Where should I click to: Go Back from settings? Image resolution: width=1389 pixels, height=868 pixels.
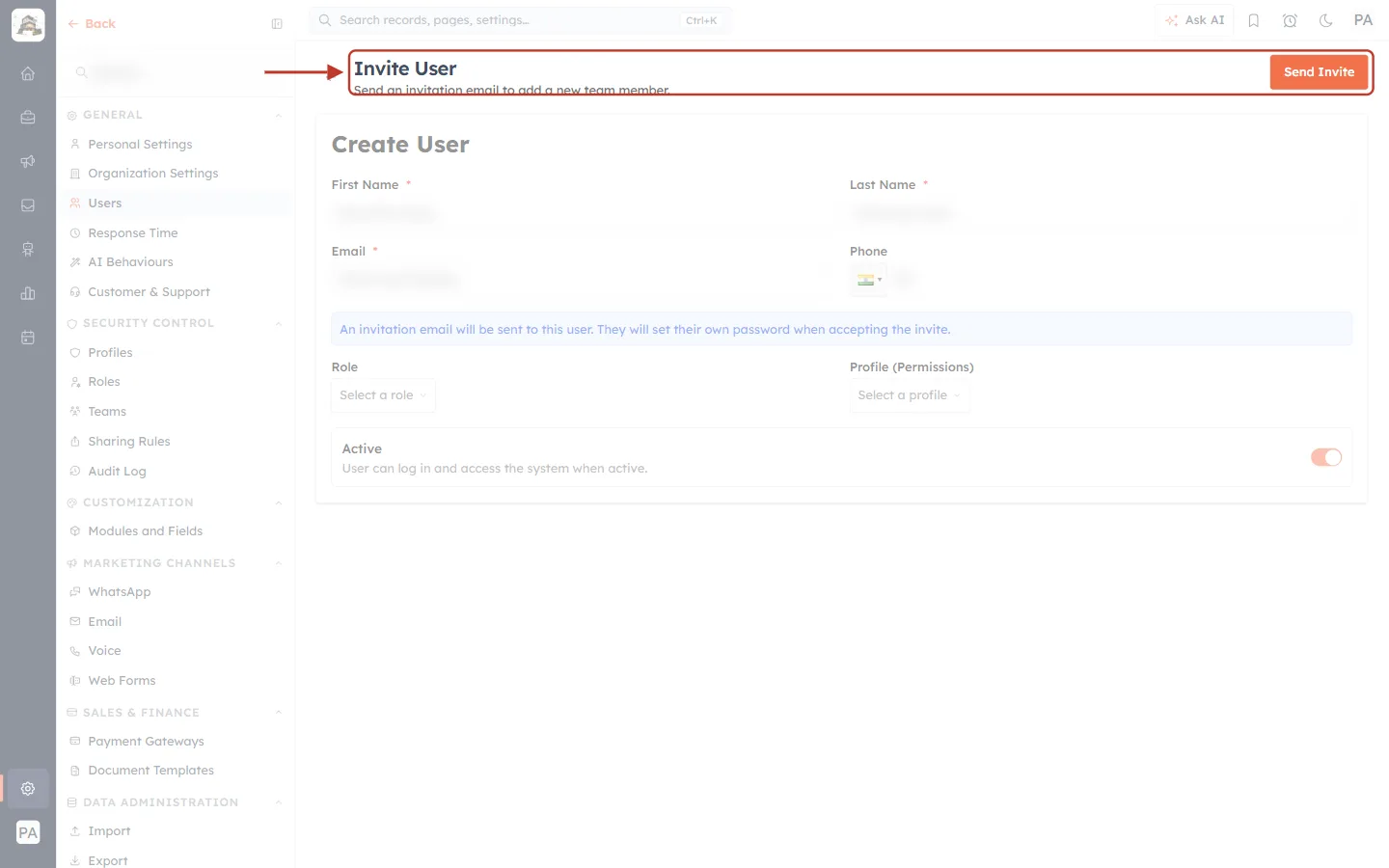tap(92, 24)
